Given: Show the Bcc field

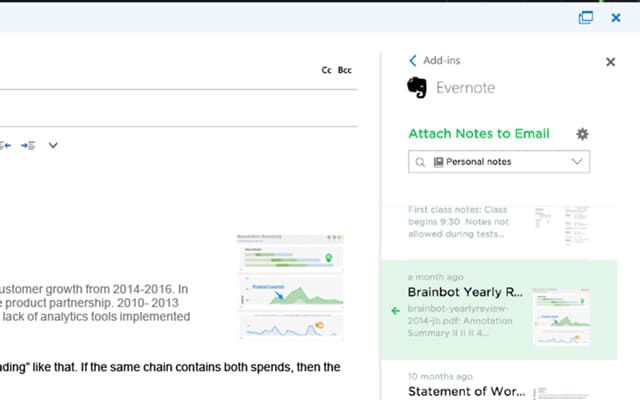Looking at the screenshot, I should (344, 70).
